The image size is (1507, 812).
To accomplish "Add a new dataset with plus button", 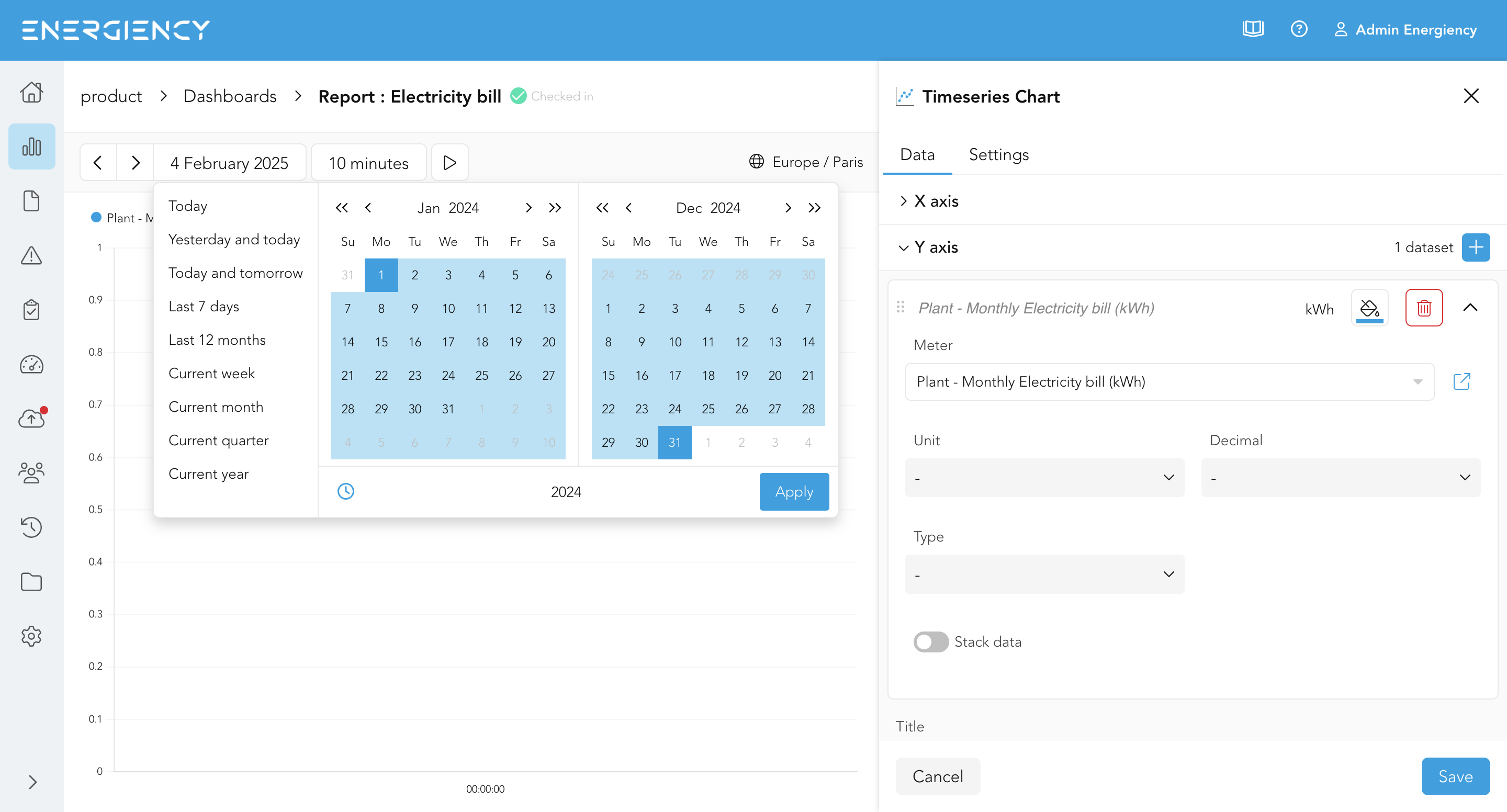I will coord(1475,247).
